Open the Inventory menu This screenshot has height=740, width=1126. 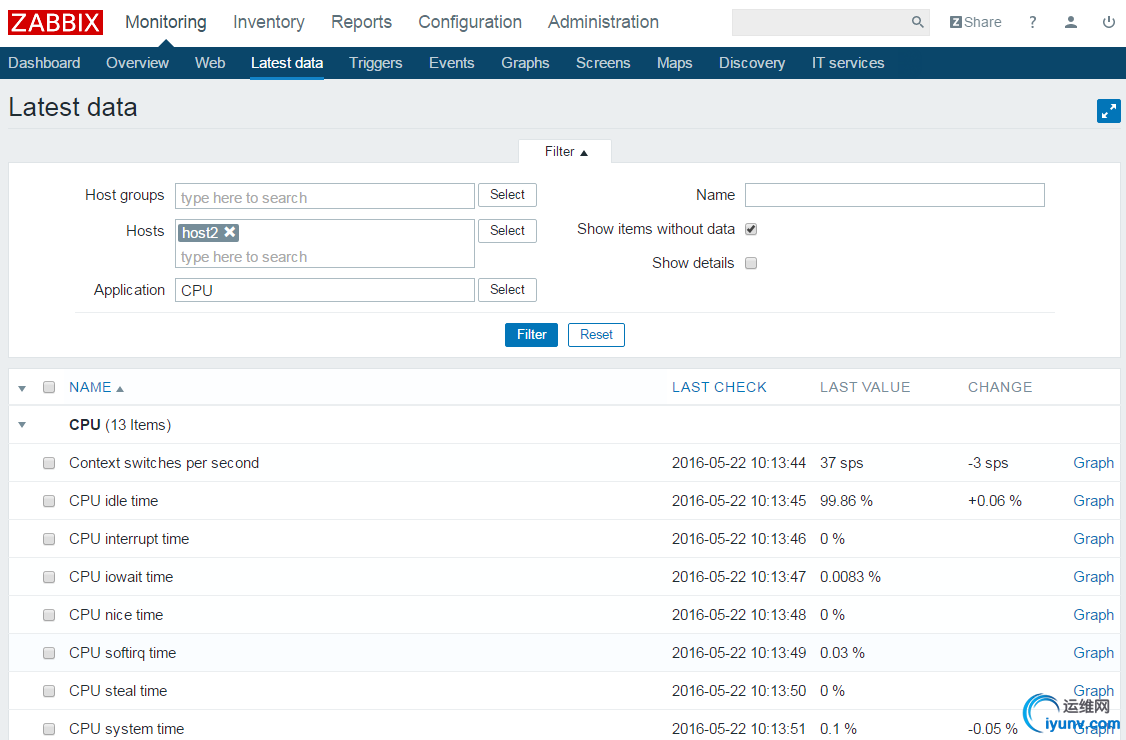(269, 22)
